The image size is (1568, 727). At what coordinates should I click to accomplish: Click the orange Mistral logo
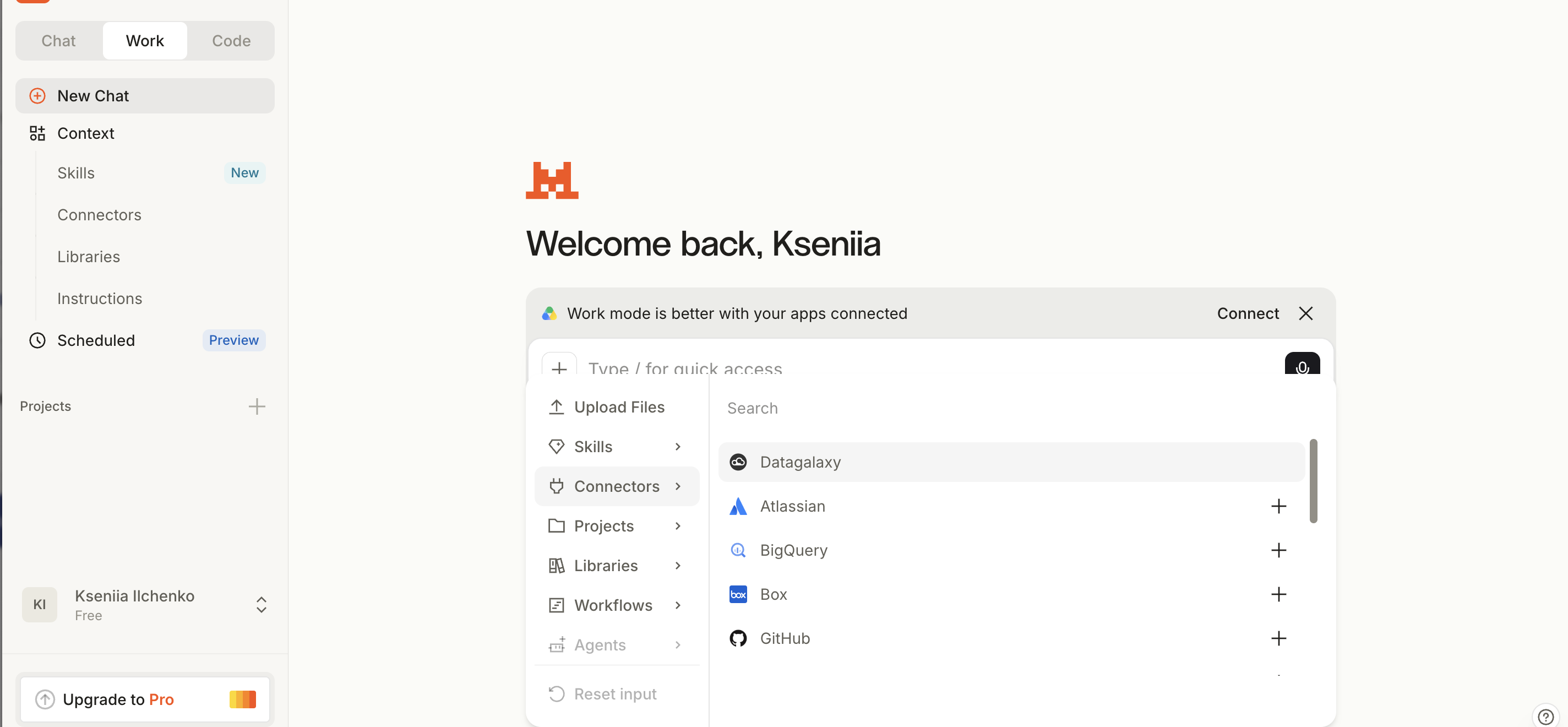(552, 181)
